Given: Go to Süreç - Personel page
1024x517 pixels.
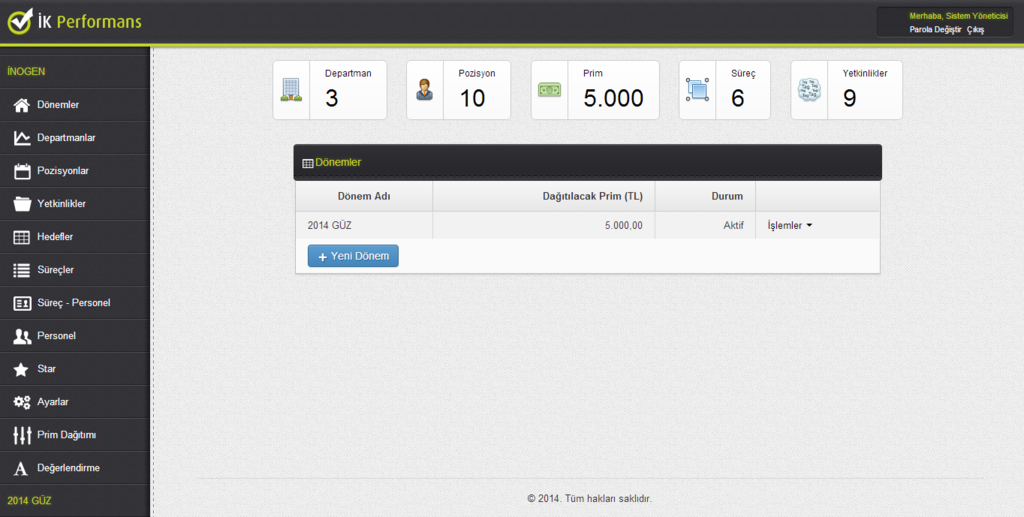Looking at the screenshot, I should point(73,303).
